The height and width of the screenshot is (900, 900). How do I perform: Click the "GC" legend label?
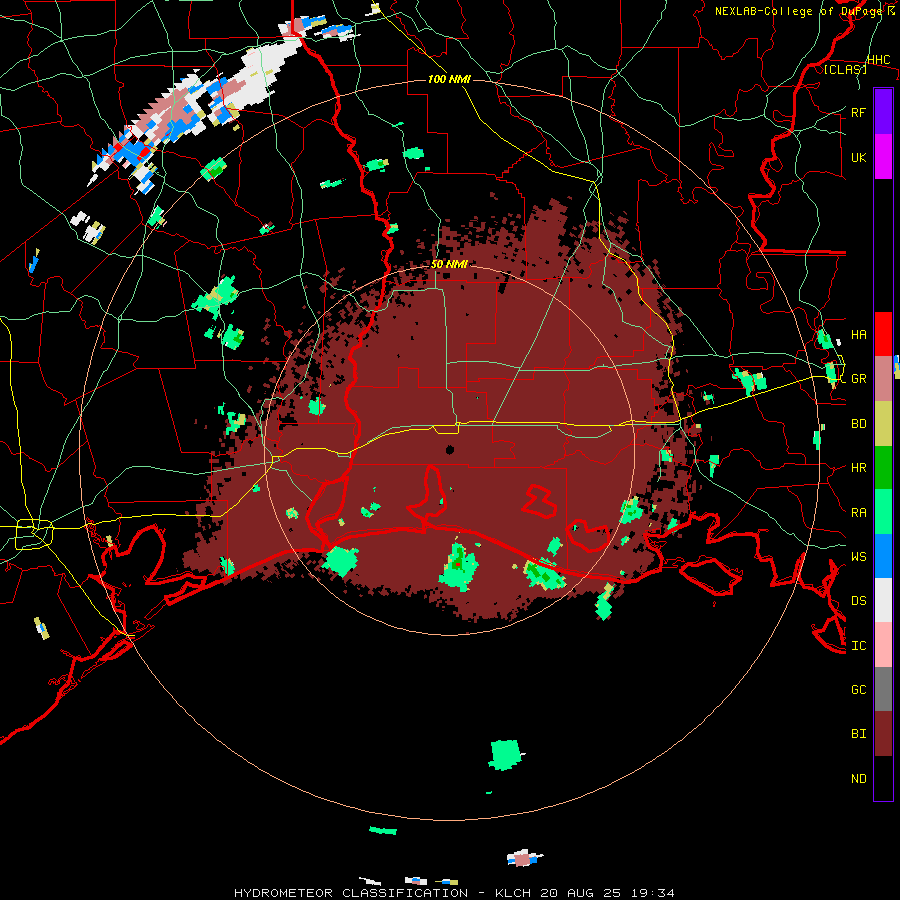click(x=858, y=690)
